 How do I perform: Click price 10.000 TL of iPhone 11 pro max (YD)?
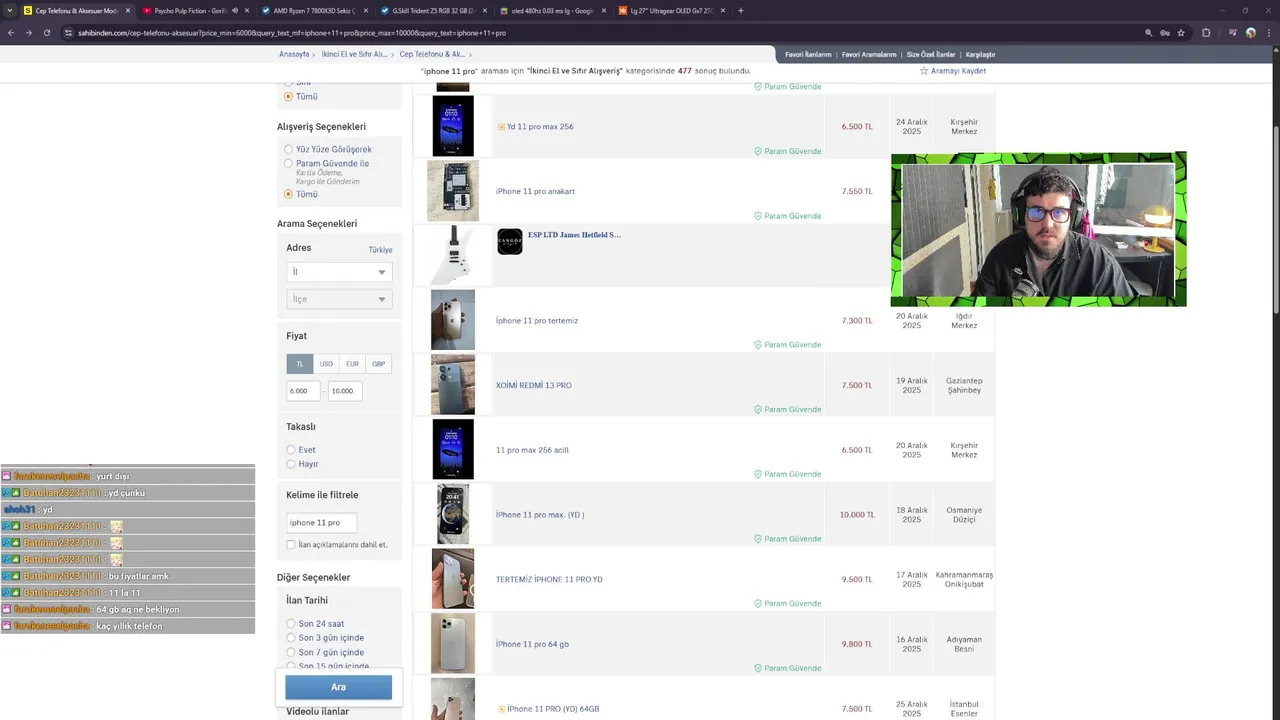pos(857,515)
